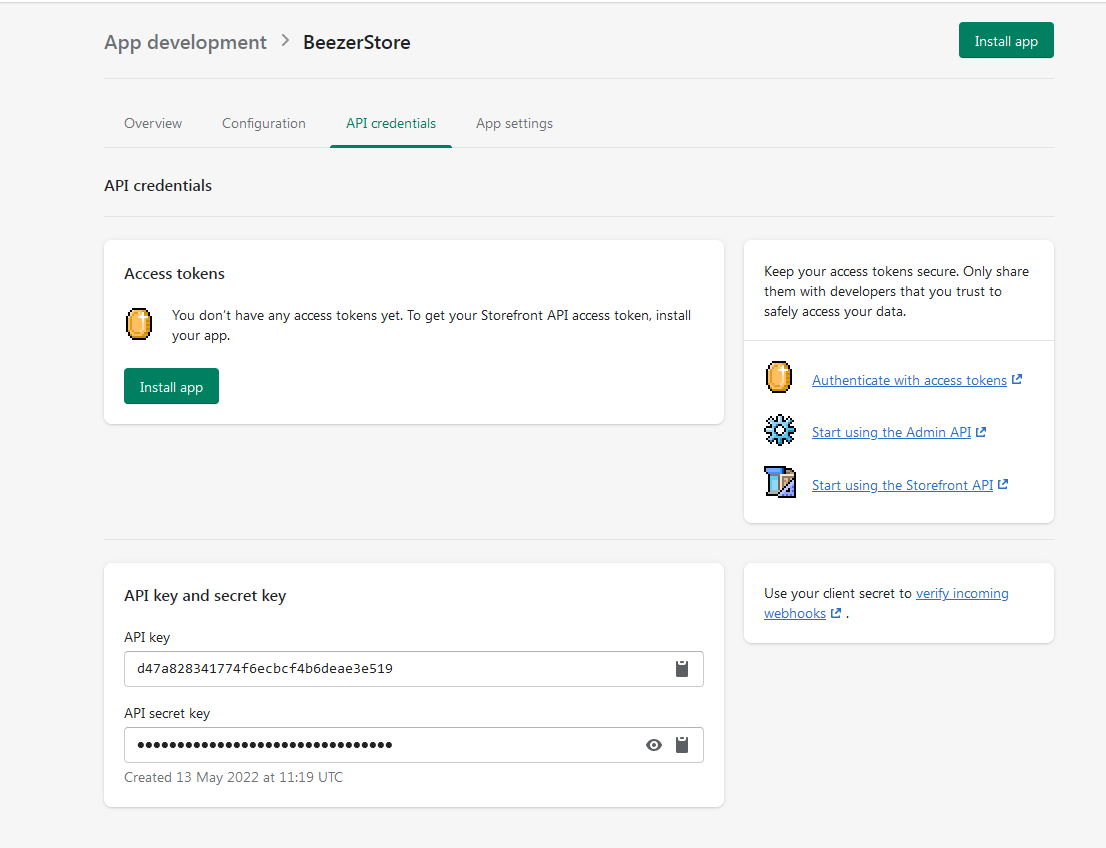Navigate back via App development breadcrumb
Image resolution: width=1106 pixels, height=848 pixels.
(x=185, y=42)
